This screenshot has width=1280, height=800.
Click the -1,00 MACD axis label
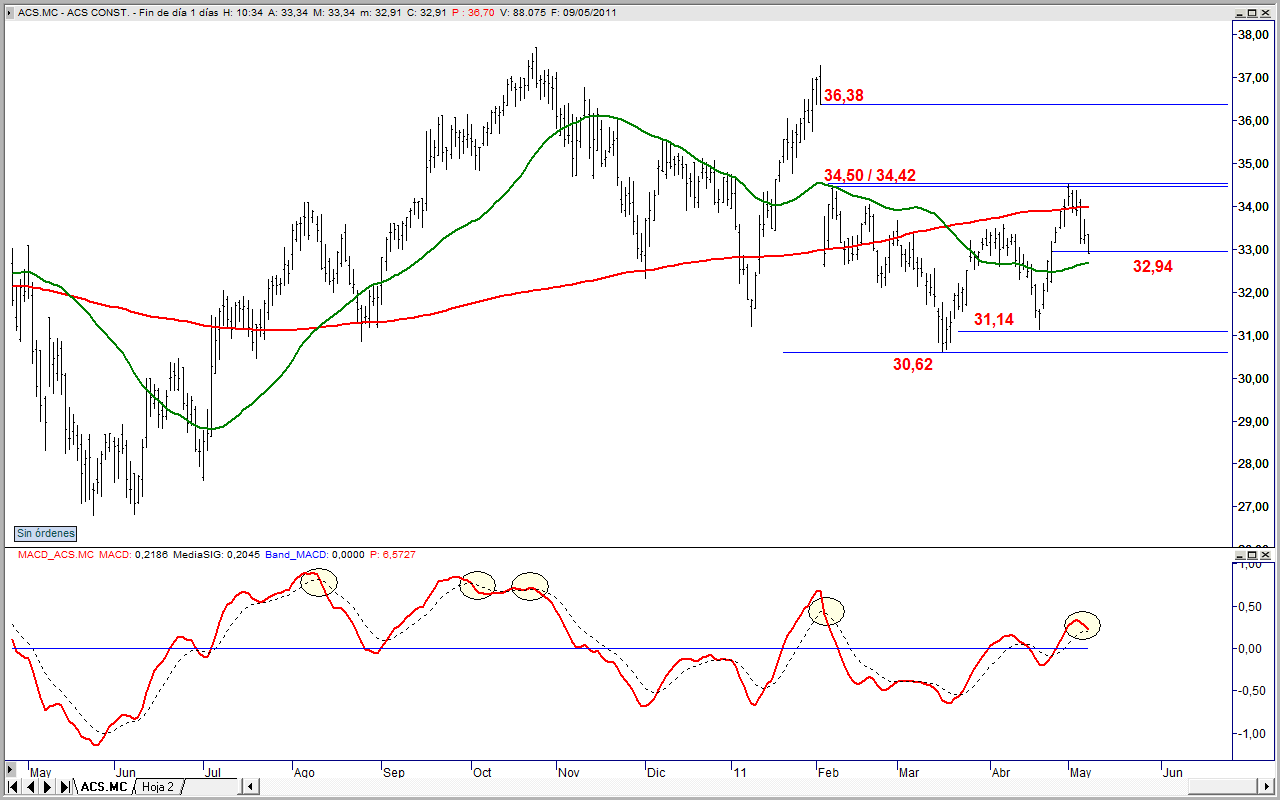click(1253, 733)
